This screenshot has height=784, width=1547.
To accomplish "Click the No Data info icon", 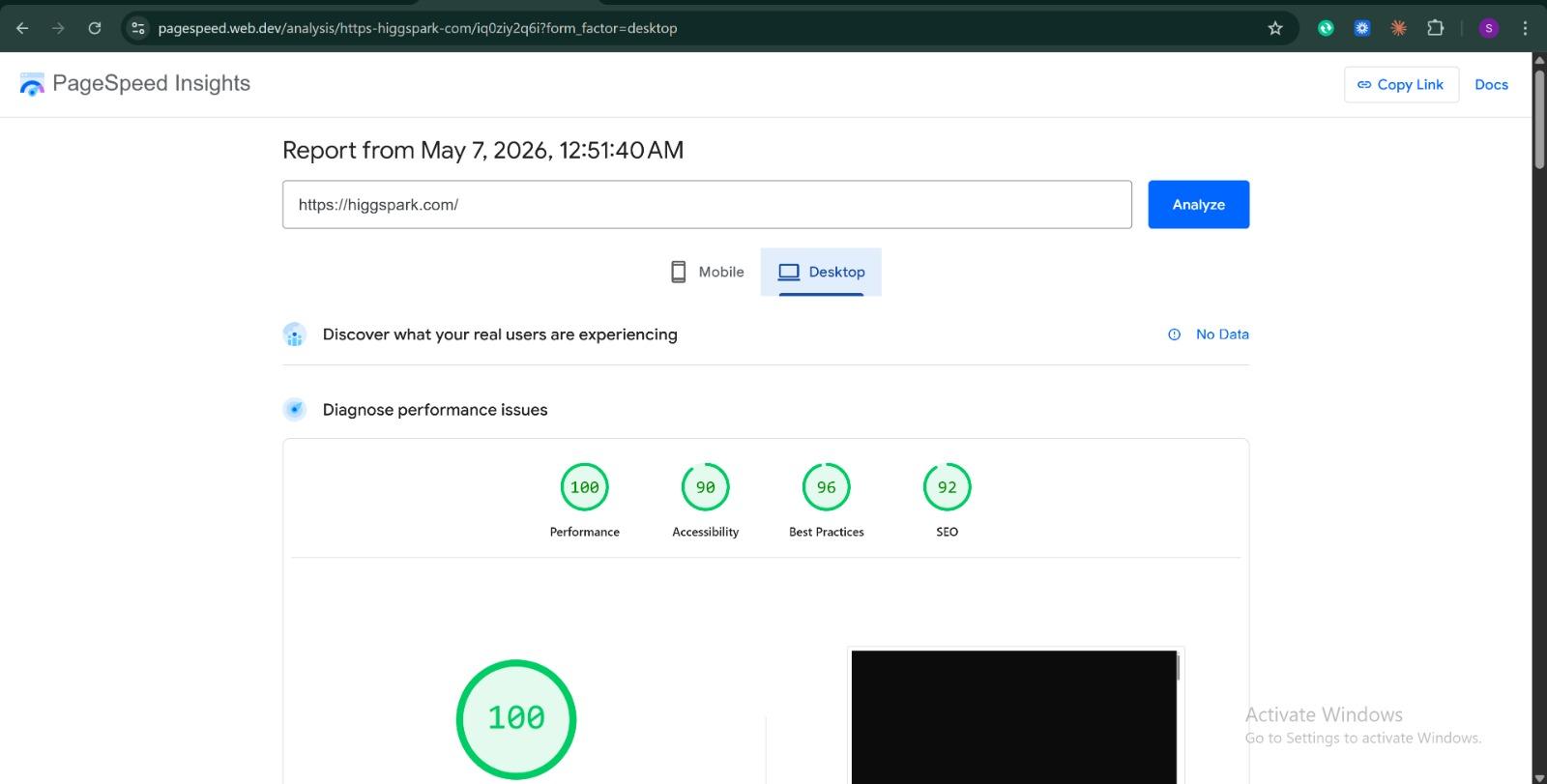I will 1174,334.
